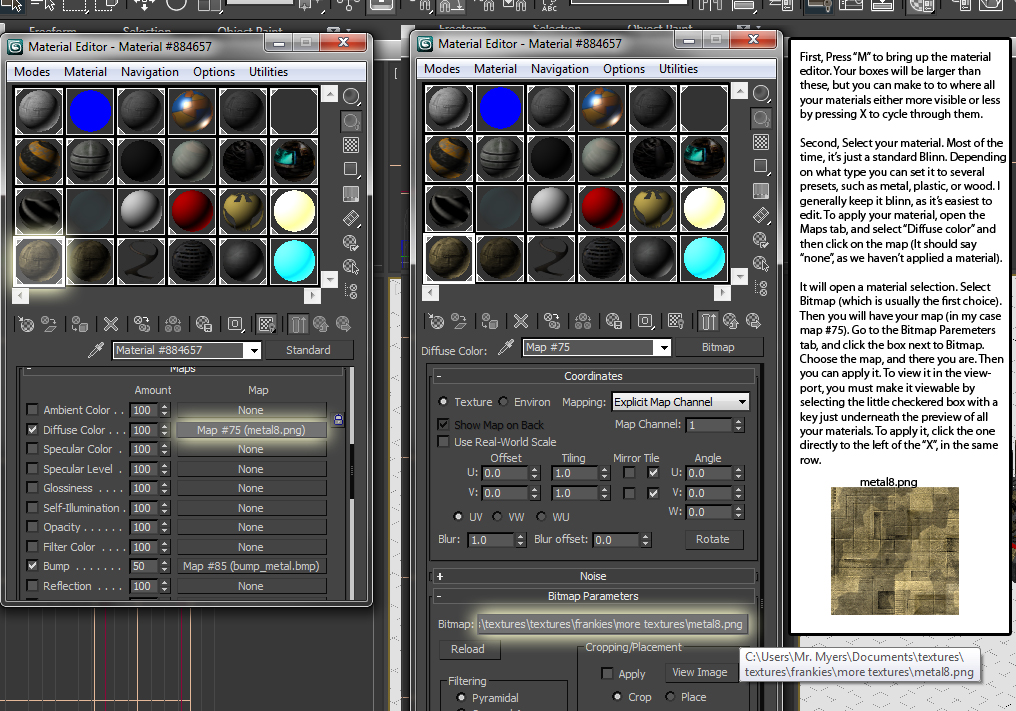Open Sample Type sphere flyout in left editor
1016x711 pixels.
click(x=351, y=97)
